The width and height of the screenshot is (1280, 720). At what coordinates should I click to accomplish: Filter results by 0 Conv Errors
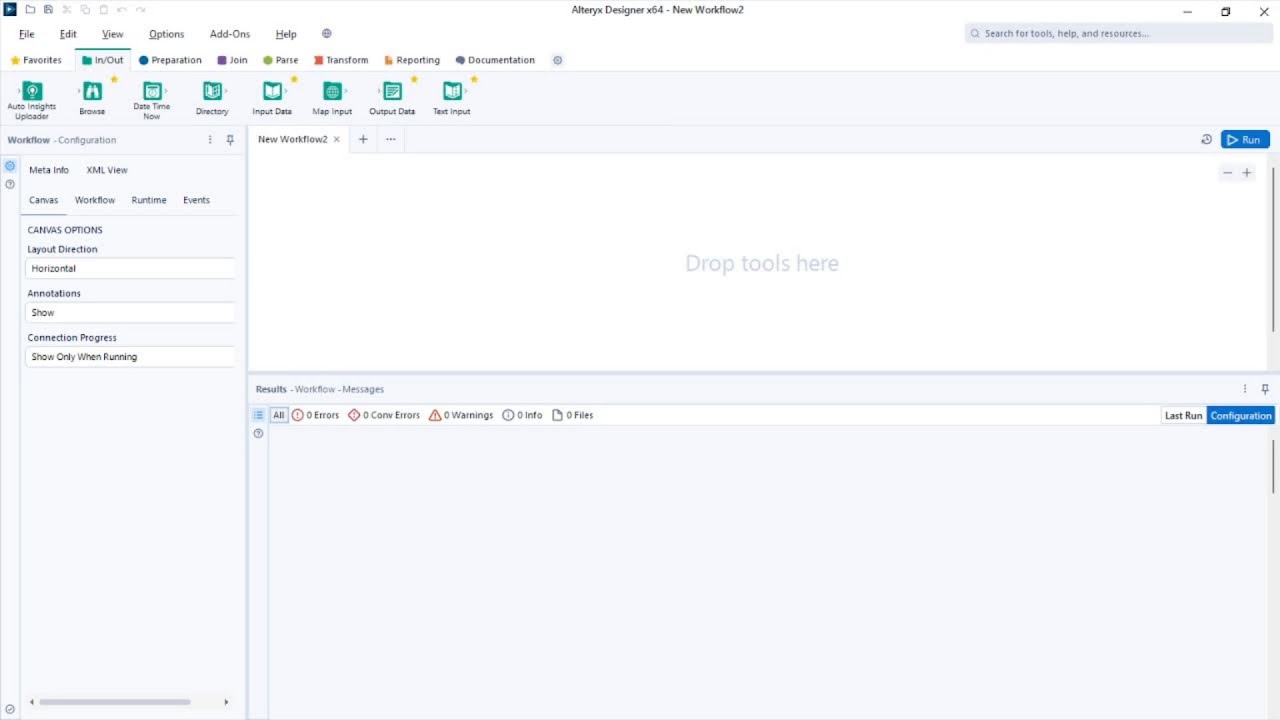(x=384, y=415)
